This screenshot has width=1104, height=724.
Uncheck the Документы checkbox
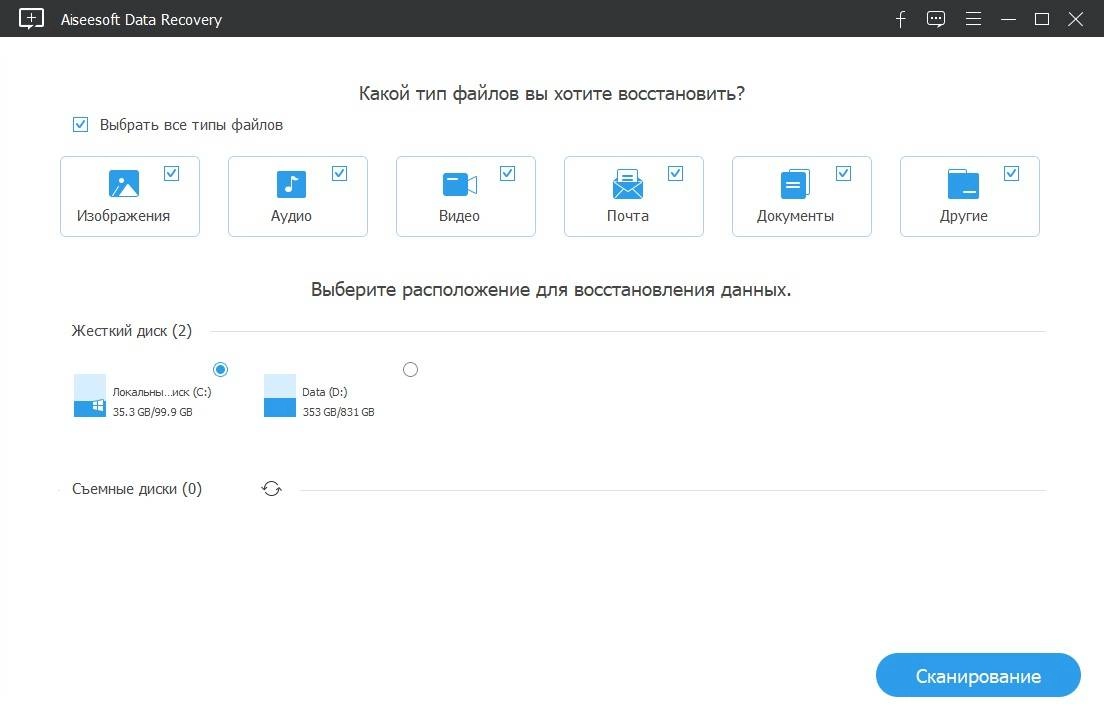coord(843,173)
